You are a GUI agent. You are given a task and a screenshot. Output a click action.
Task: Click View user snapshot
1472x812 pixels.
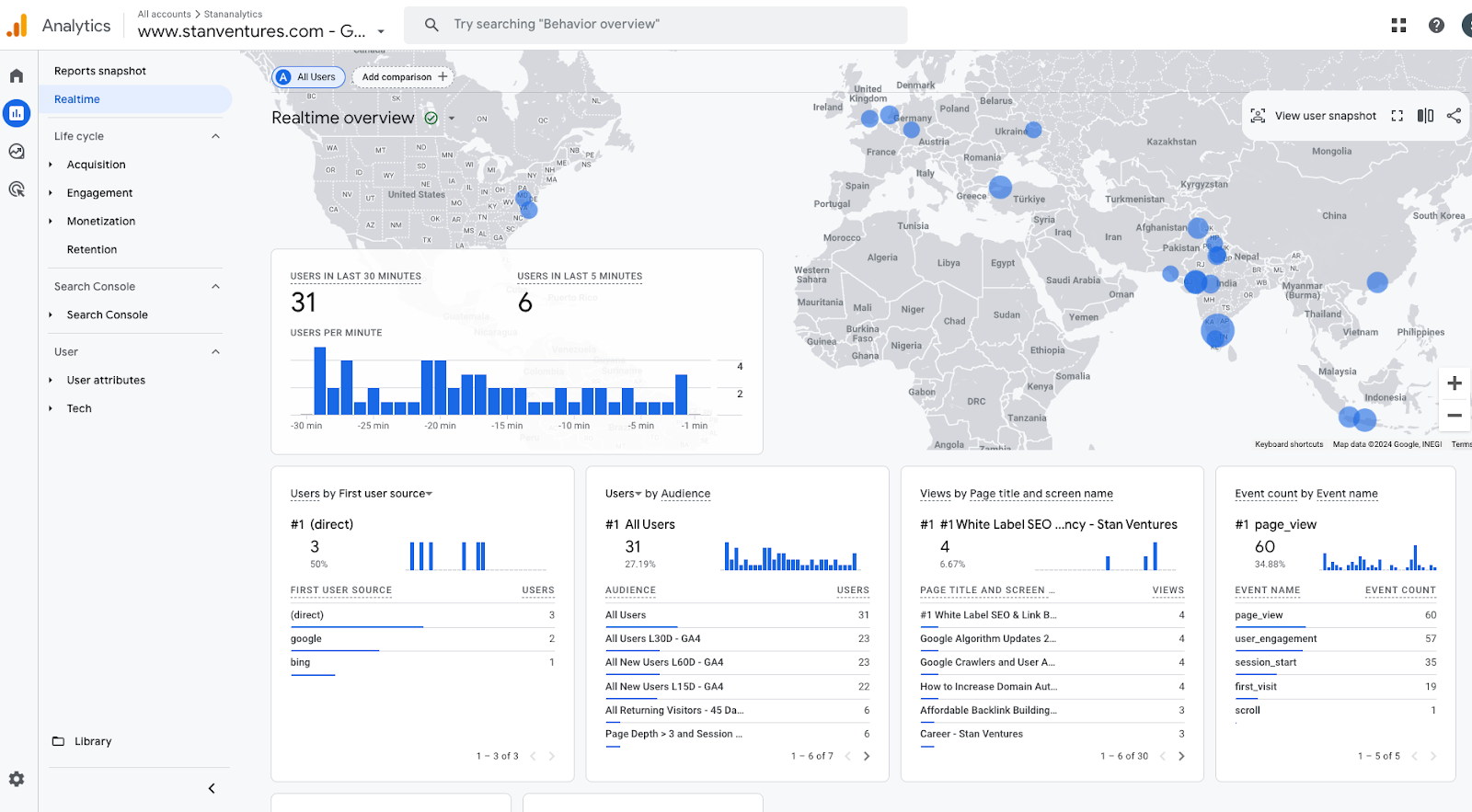pyautogui.click(x=1325, y=116)
